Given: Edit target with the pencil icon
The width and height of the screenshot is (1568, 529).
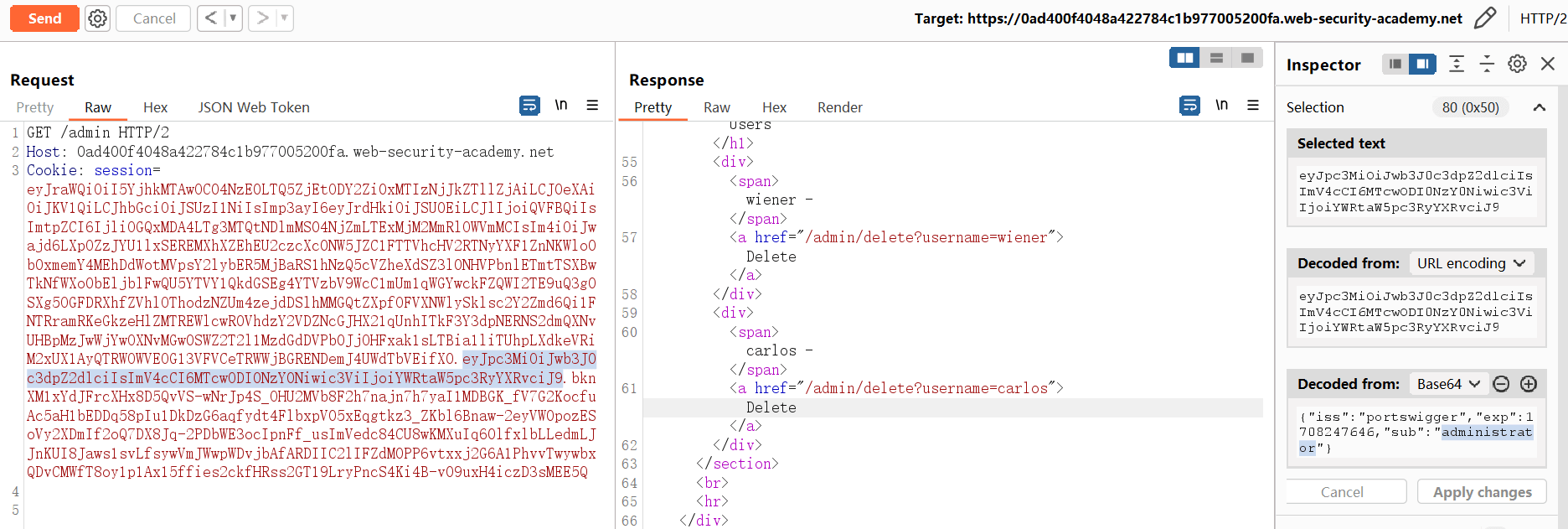Looking at the screenshot, I should click(x=1484, y=18).
